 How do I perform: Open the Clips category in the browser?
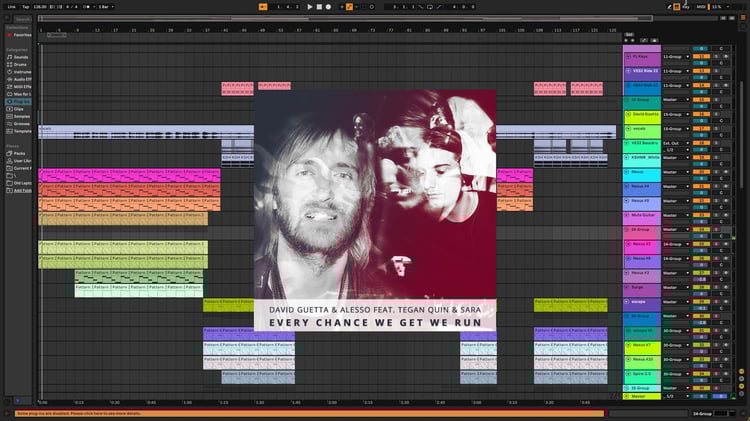click(18, 109)
